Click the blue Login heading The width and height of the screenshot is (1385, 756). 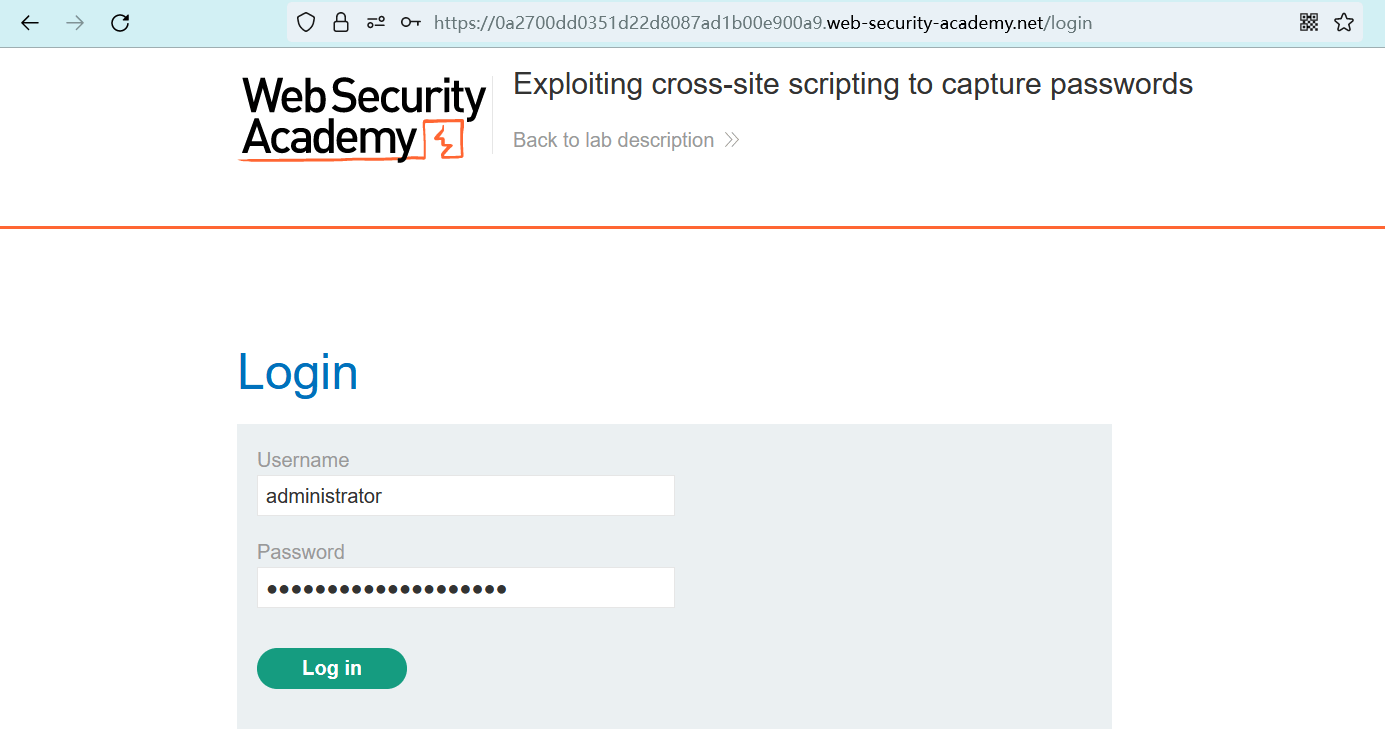tap(298, 372)
